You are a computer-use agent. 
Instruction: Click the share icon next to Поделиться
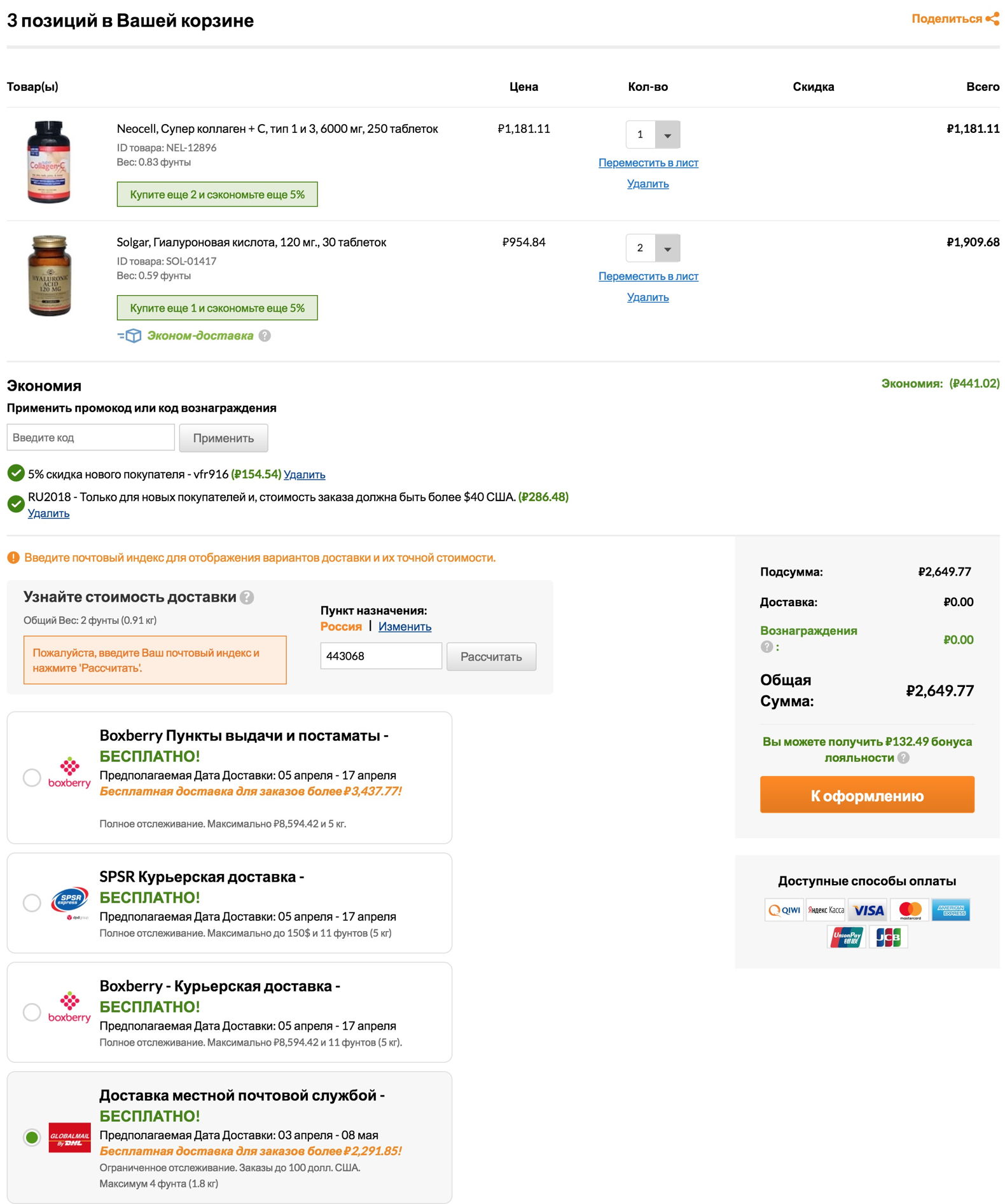coord(992,19)
